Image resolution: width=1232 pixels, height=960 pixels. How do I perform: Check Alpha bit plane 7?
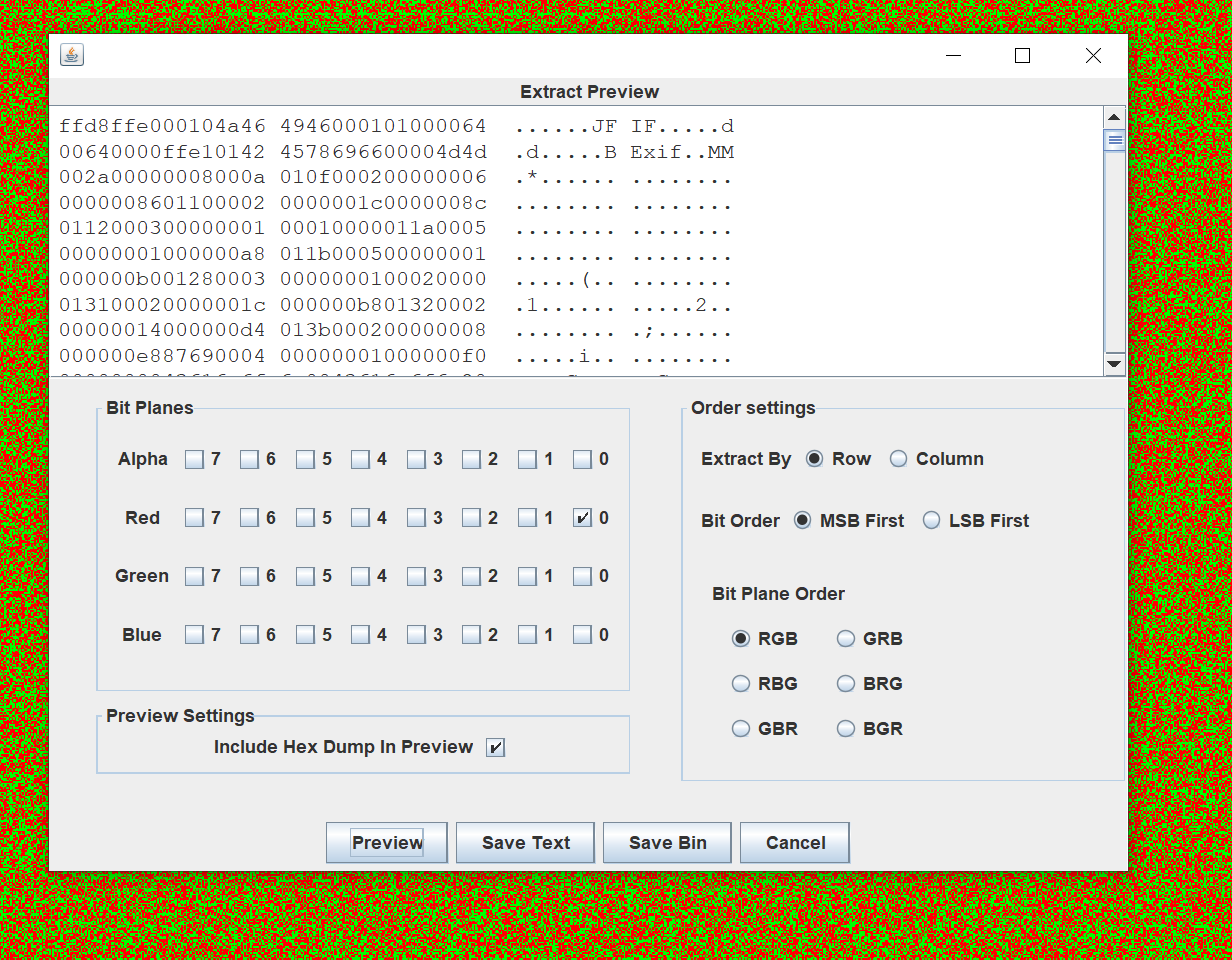pyautogui.click(x=195, y=460)
